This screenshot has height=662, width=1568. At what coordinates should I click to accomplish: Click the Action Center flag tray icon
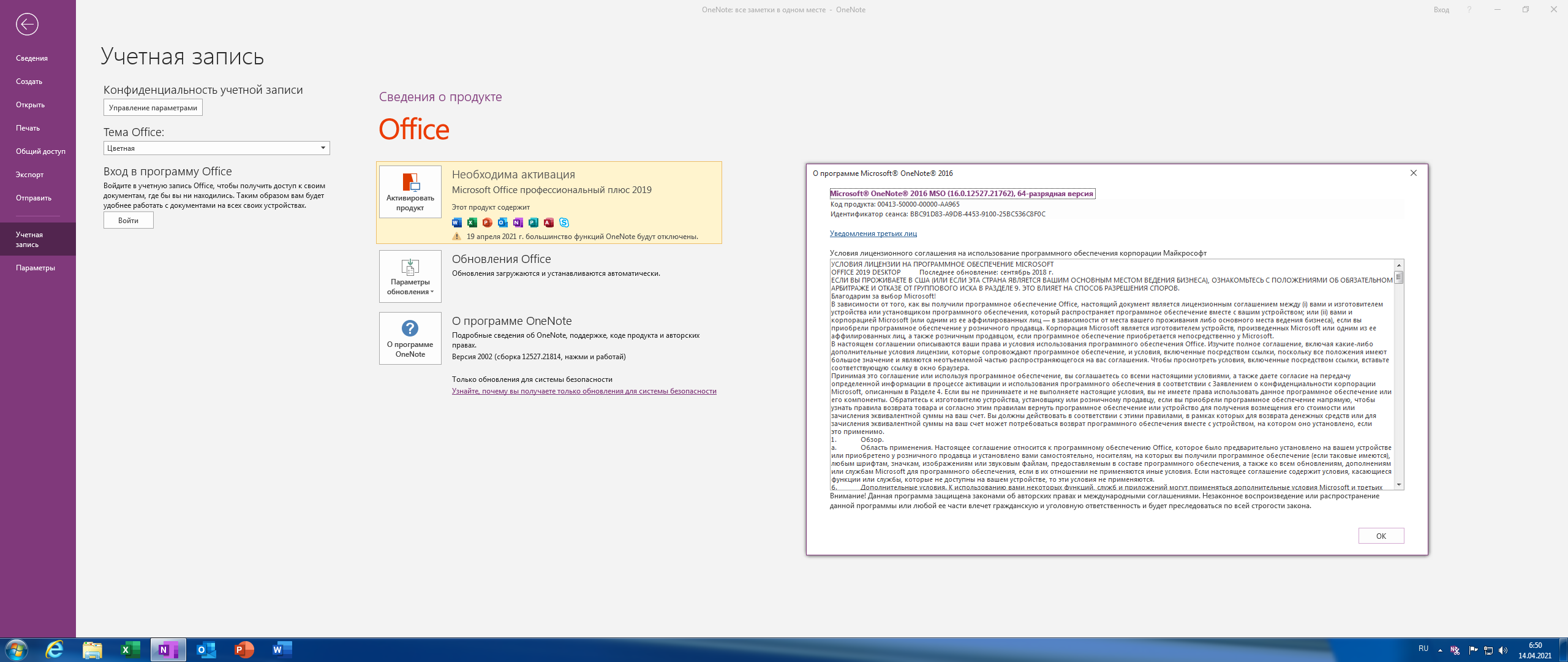(1473, 650)
